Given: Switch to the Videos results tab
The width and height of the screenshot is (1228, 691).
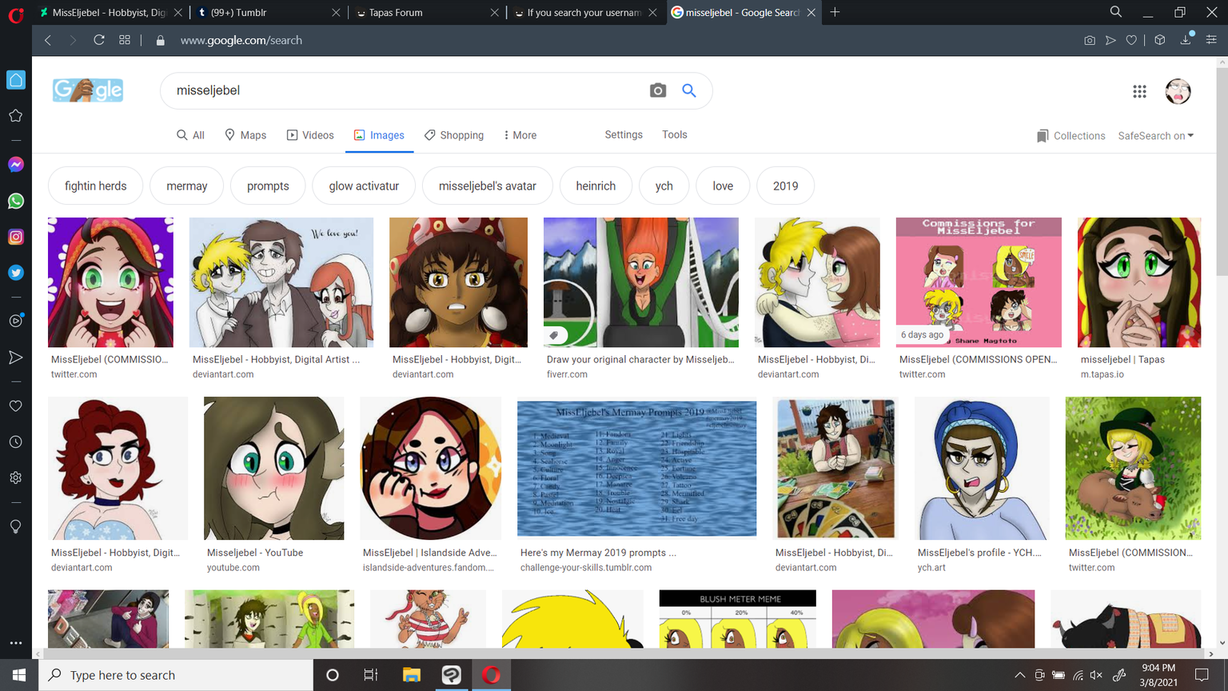Looking at the screenshot, I should click(310, 135).
